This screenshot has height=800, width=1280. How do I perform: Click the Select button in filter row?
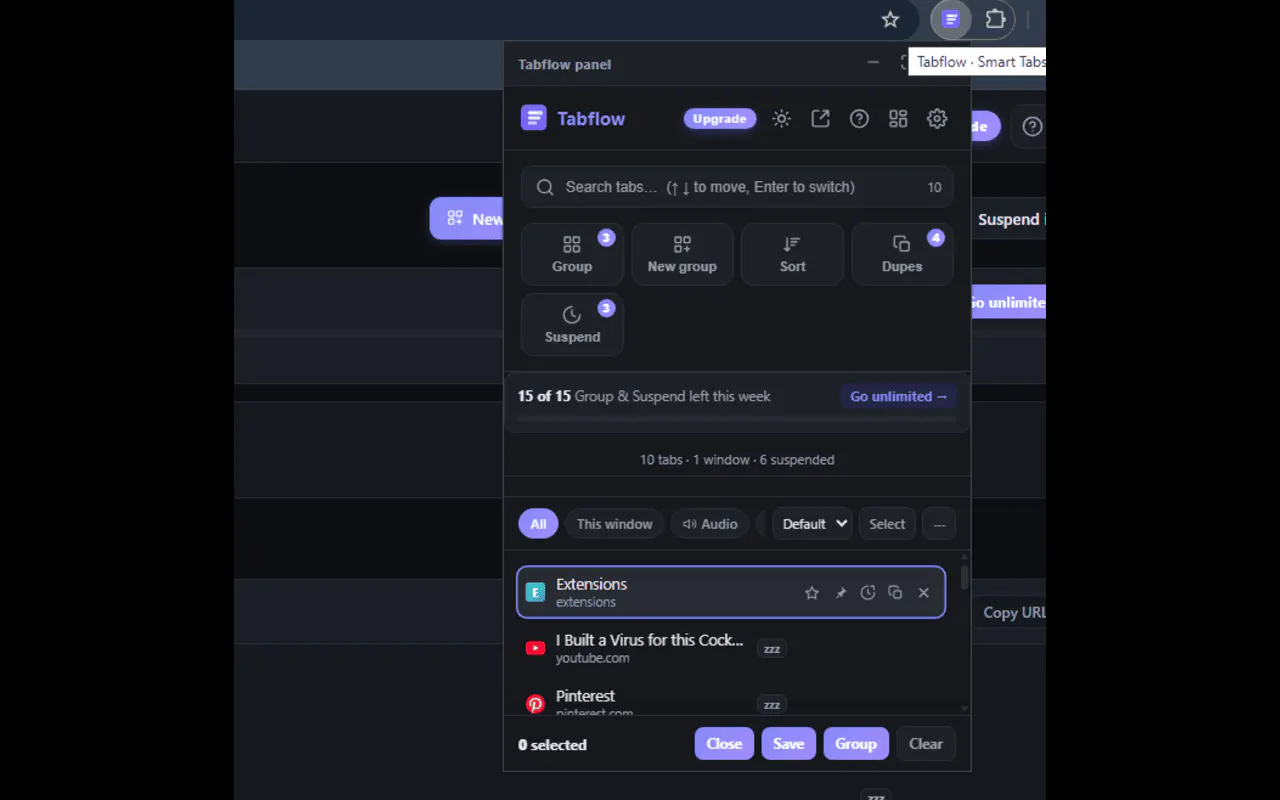(887, 524)
